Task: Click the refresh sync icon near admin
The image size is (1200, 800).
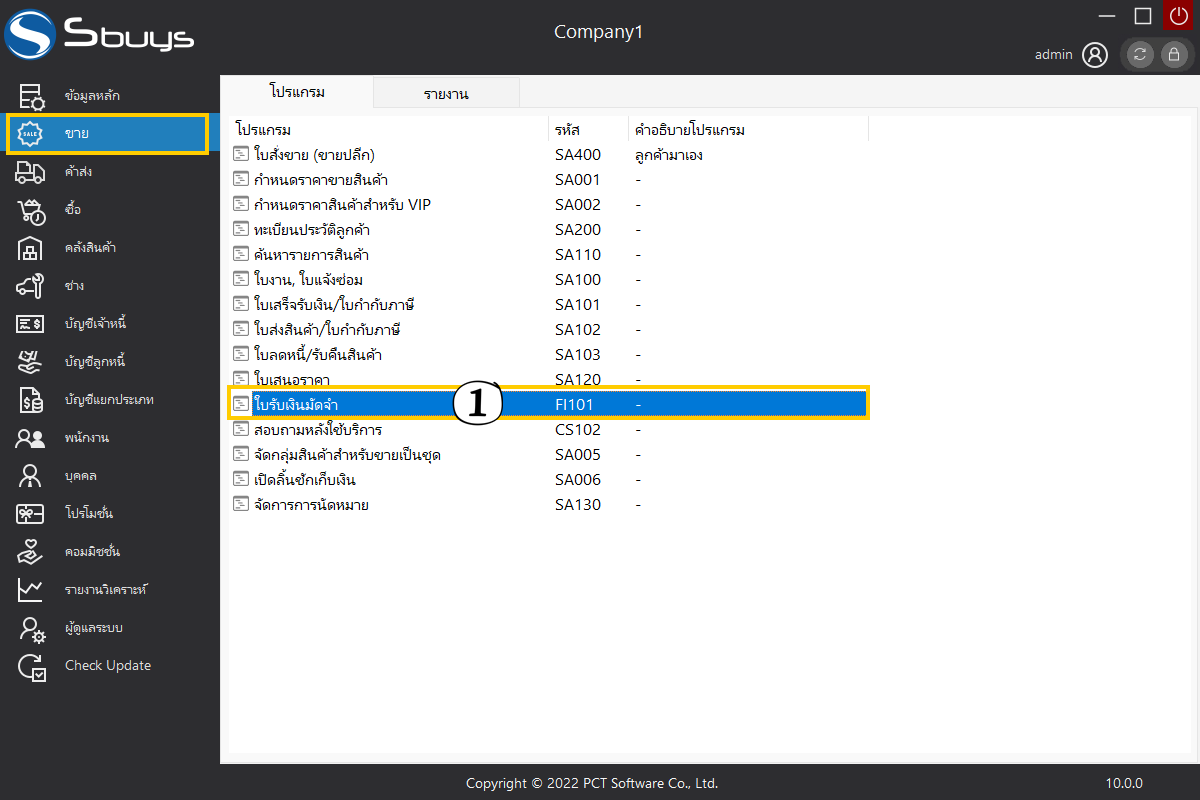Action: pyautogui.click(x=1140, y=55)
